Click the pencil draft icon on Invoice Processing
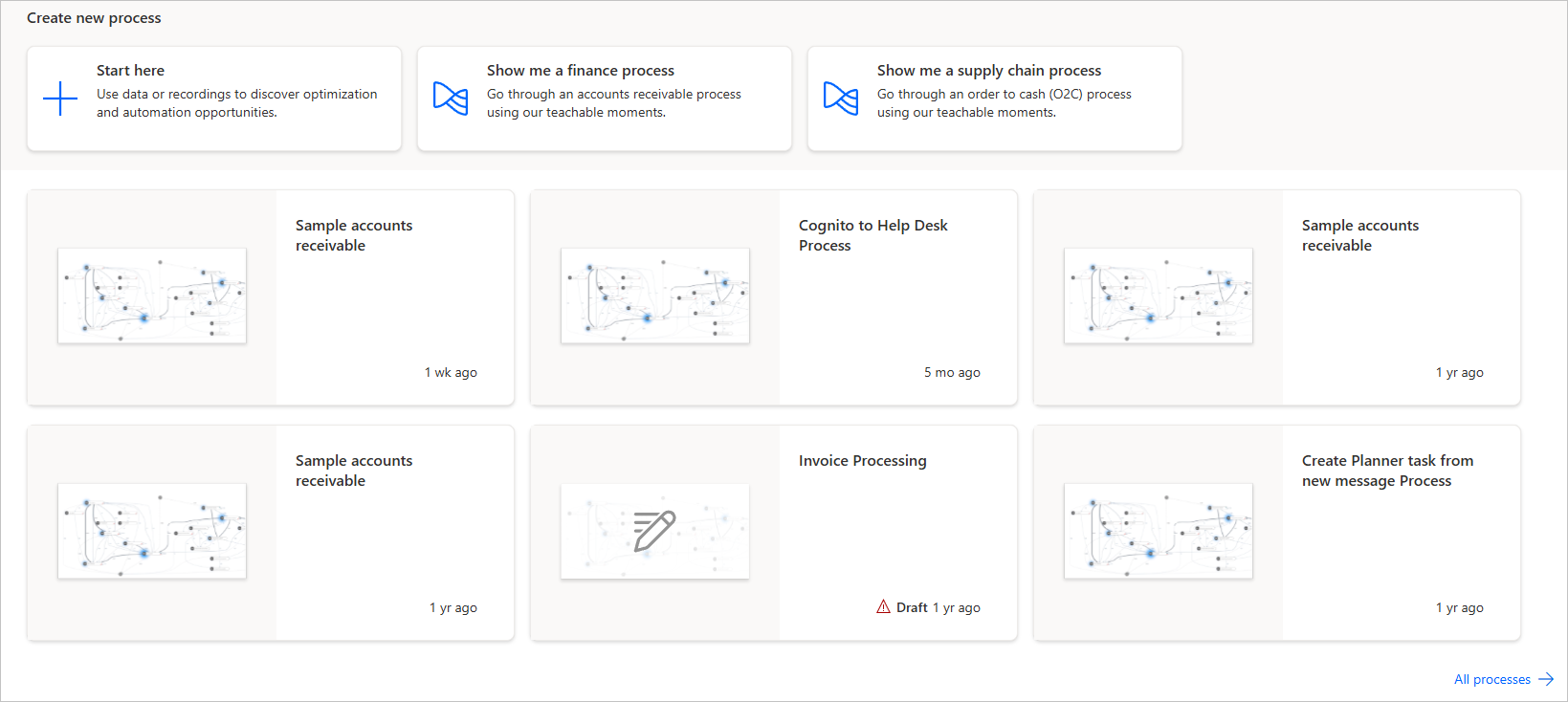 (x=654, y=531)
